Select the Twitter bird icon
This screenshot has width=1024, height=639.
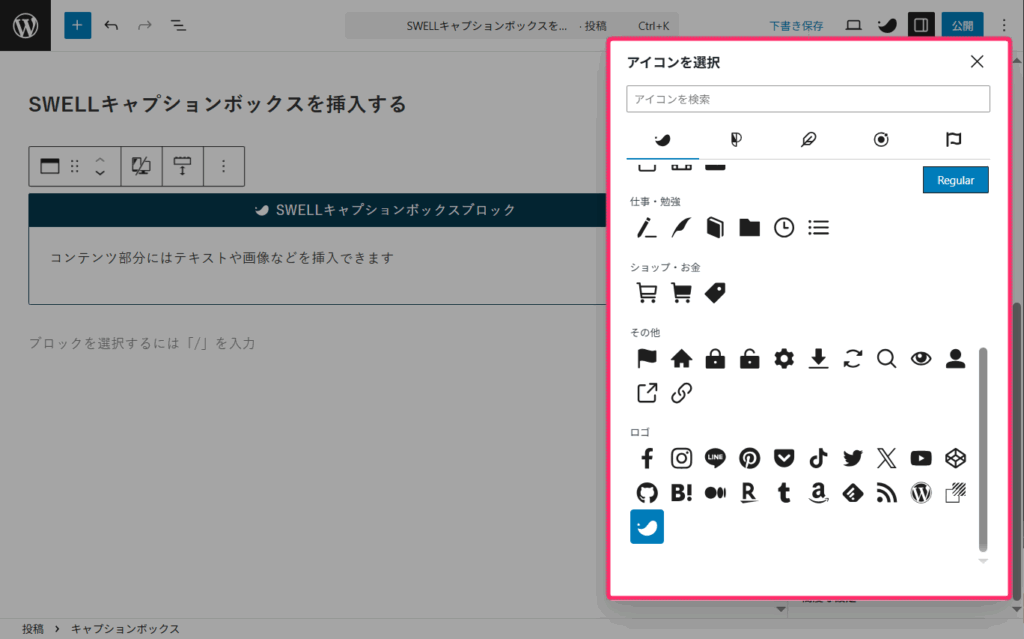[x=852, y=458]
